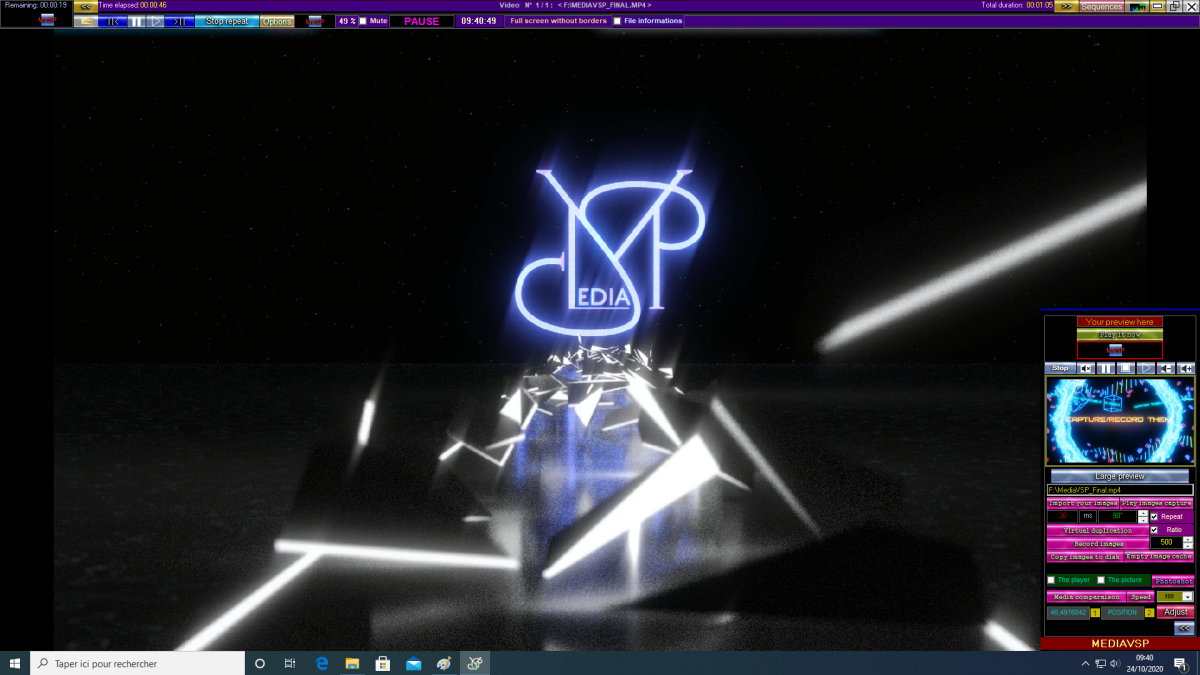Image resolution: width=1200 pixels, height=675 pixels.
Task: Enable the File informations checkbox
Action: click(617, 21)
